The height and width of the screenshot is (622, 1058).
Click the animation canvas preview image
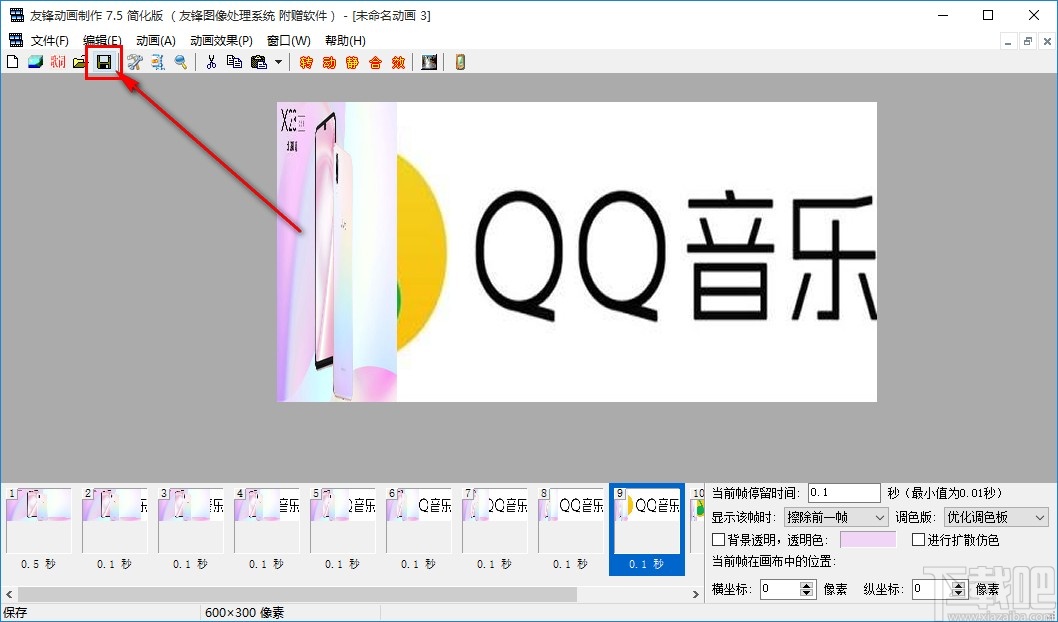(x=577, y=252)
